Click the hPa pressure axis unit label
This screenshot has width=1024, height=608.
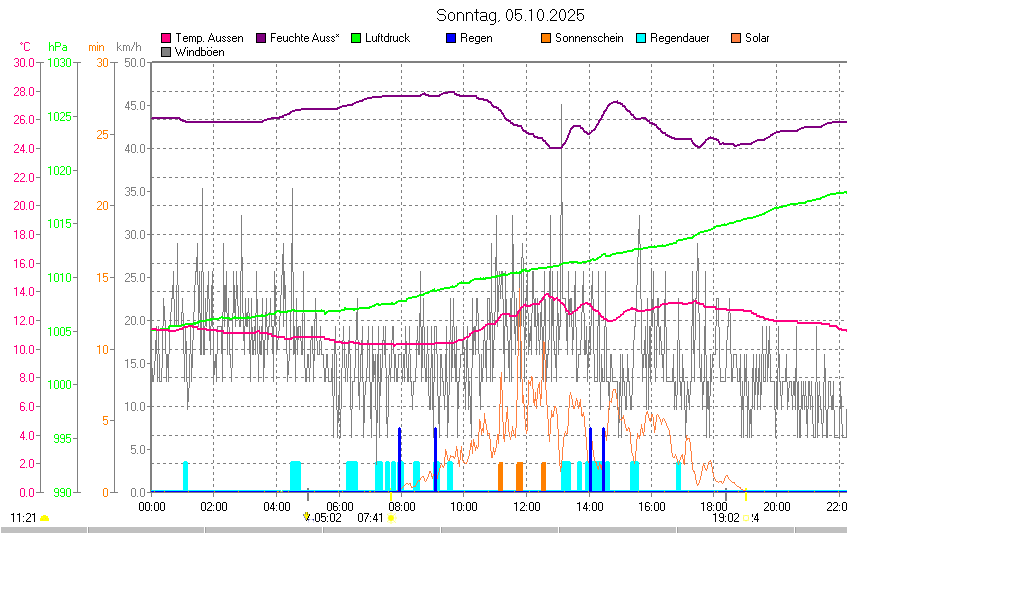coord(58,47)
